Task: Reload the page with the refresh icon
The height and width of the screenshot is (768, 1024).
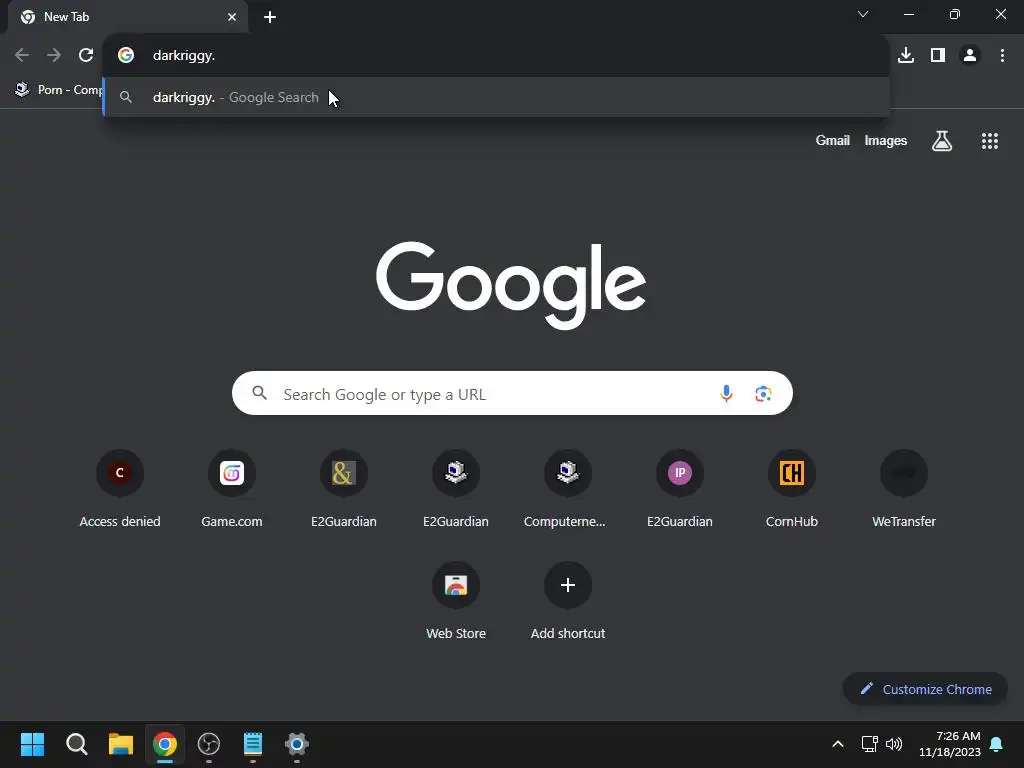Action: point(86,56)
